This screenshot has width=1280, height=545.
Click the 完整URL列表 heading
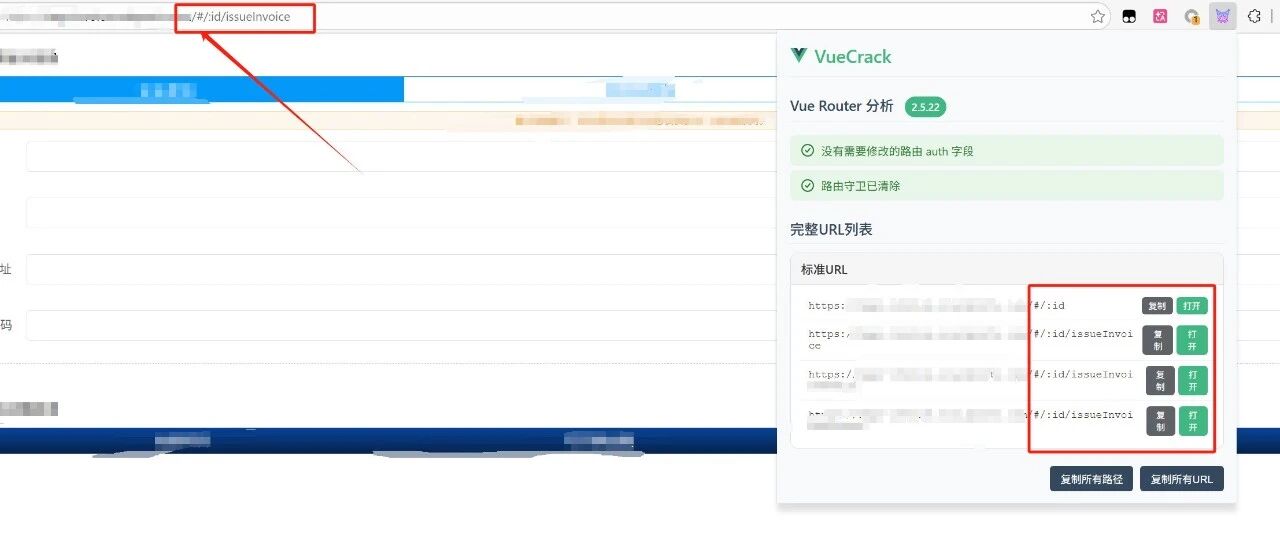(x=831, y=229)
